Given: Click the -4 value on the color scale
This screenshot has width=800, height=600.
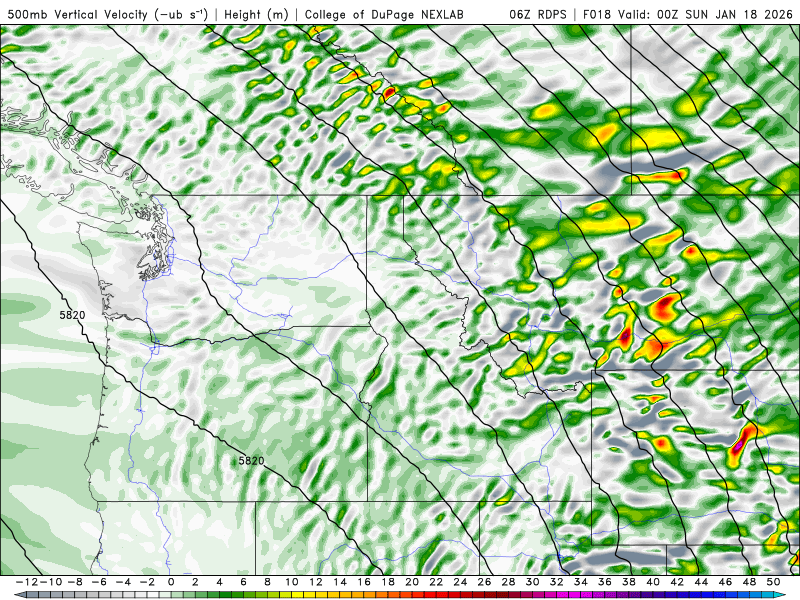Looking at the screenshot, I should coord(122,582).
